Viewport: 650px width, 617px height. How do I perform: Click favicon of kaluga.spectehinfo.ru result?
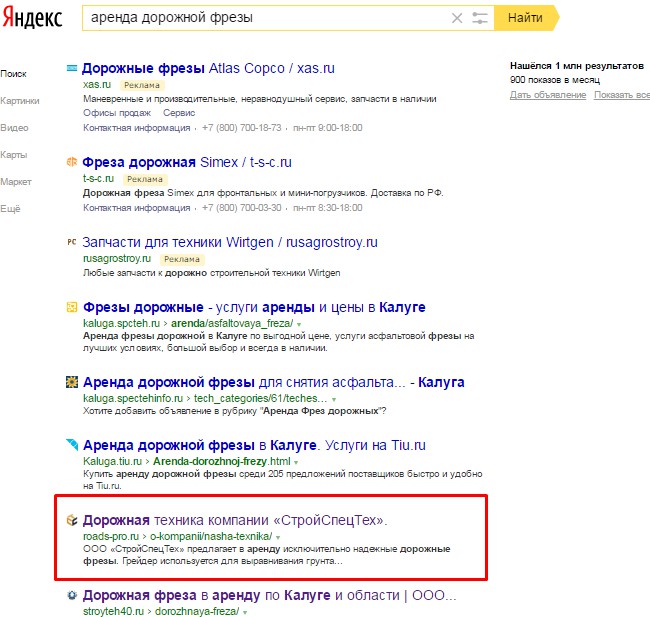click(72, 382)
